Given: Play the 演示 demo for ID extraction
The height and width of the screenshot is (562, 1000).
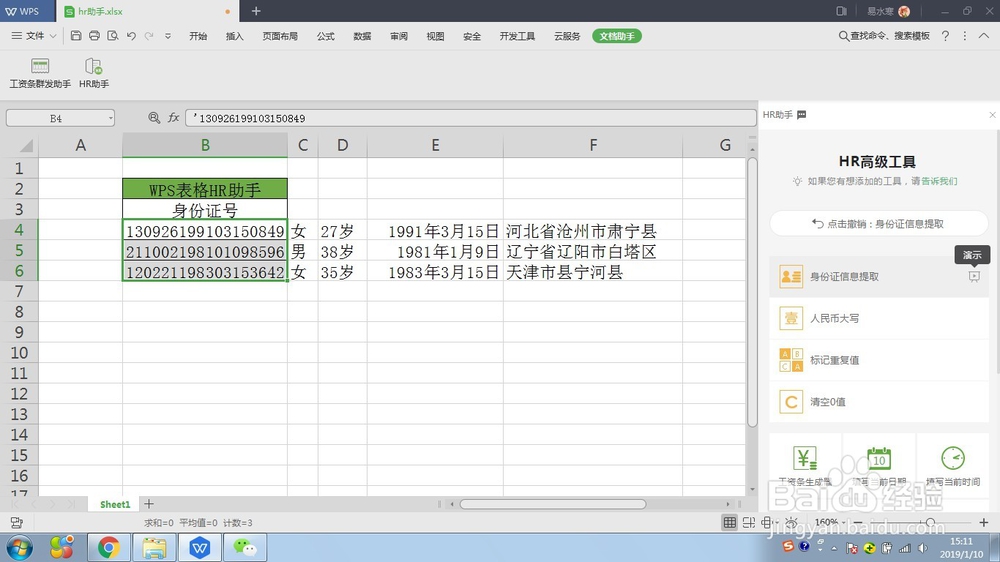Looking at the screenshot, I should point(974,276).
